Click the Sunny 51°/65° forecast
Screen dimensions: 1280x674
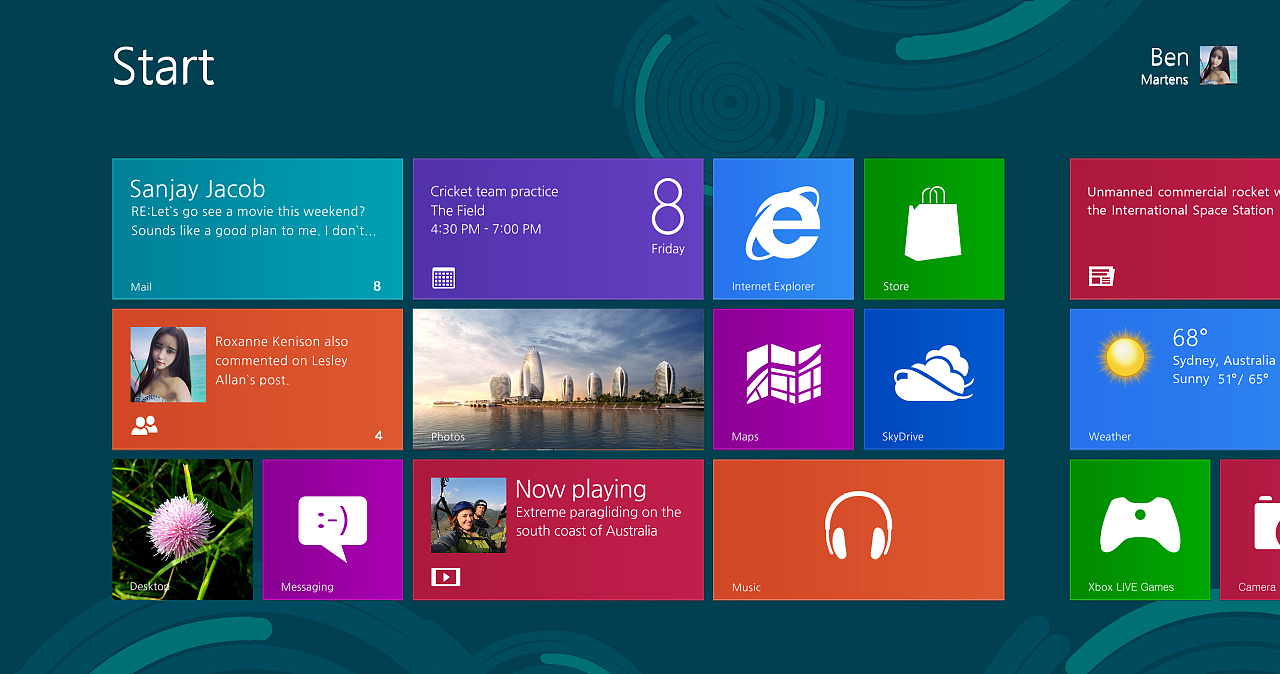[1220, 379]
